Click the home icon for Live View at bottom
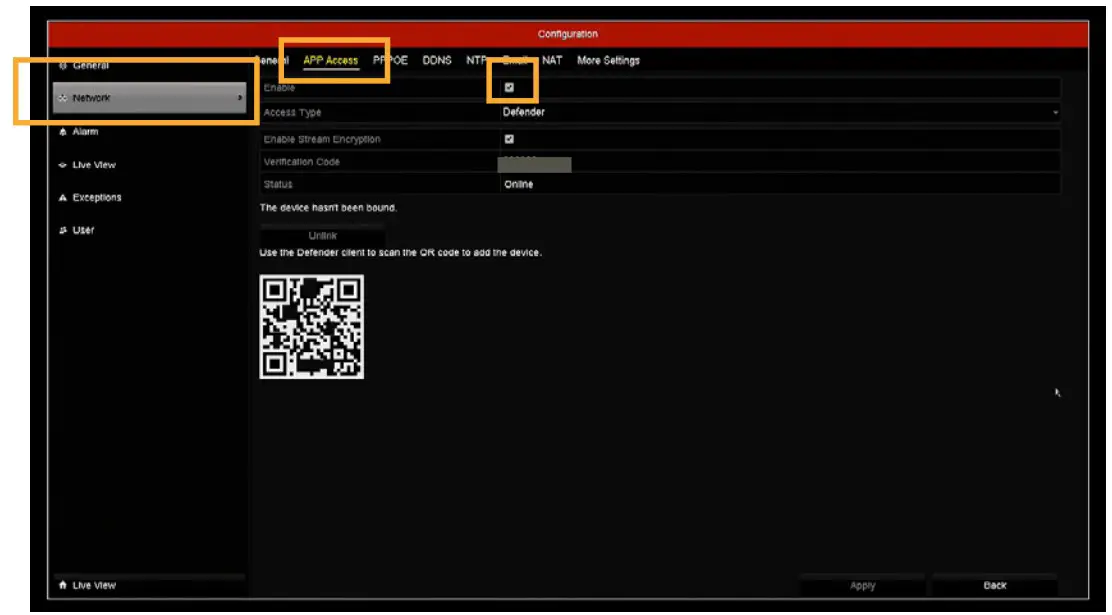The height and width of the screenshot is (615, 1112). pos(63,585)
